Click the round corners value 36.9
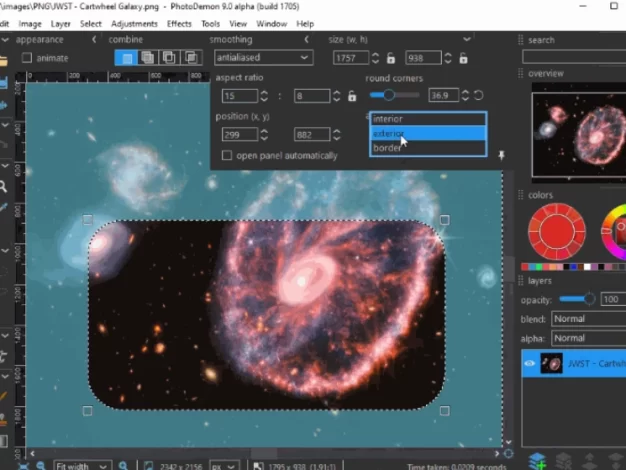Screen dimensions: 626x470 click(x=443, y=95)
